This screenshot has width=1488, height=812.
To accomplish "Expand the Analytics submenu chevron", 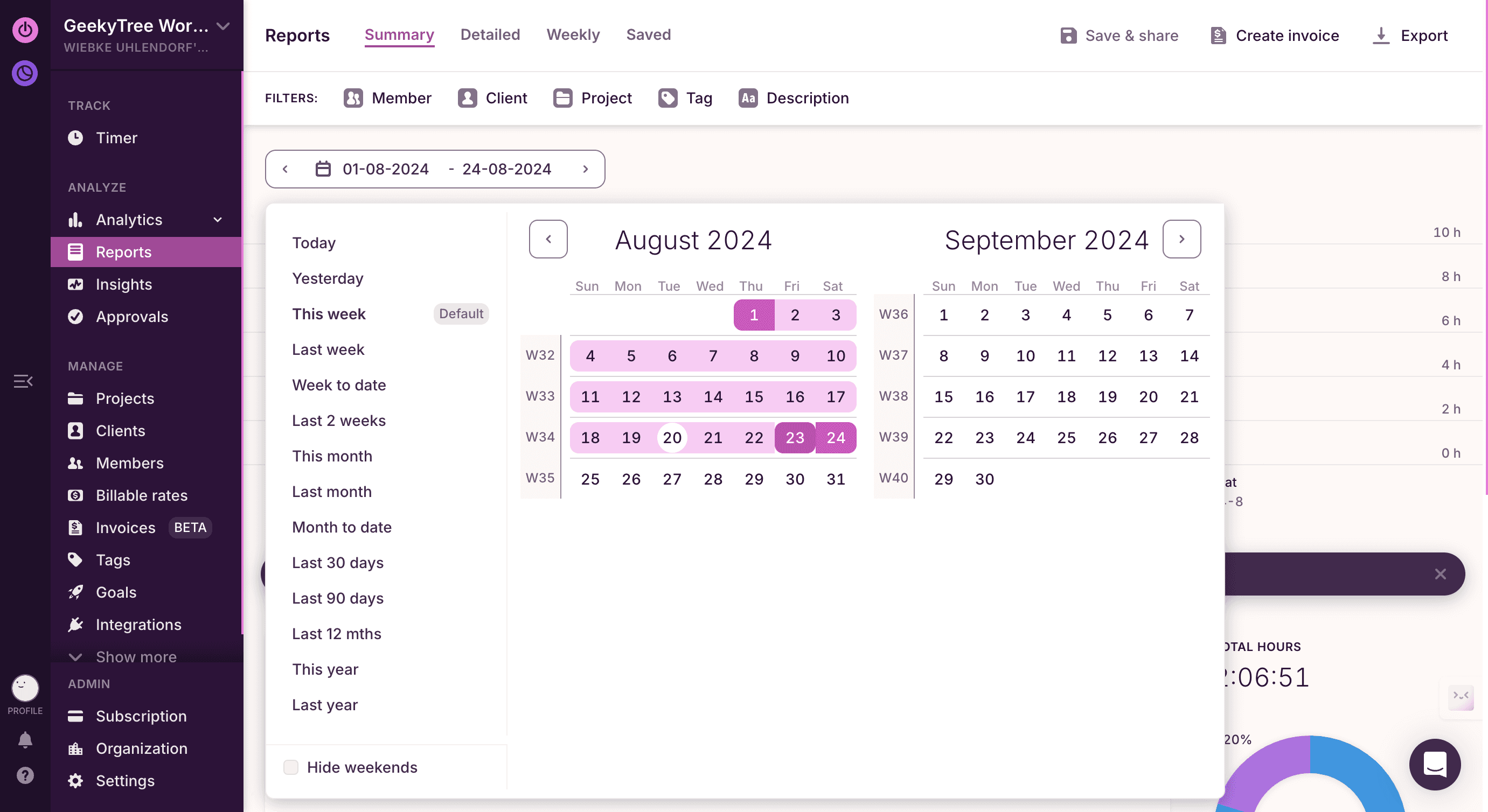I will [x=218, y=220].
